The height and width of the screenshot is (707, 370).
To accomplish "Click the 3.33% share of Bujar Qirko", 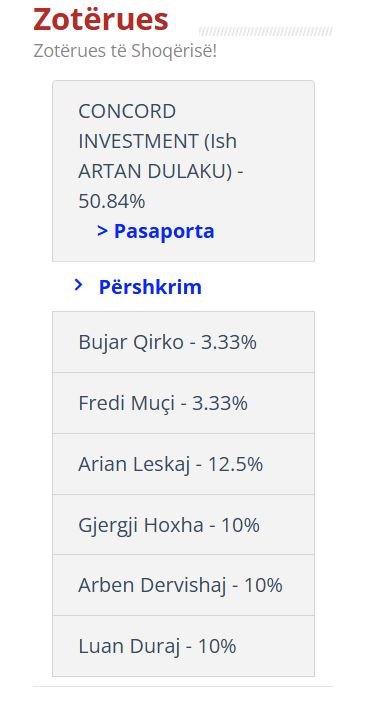I will (x=228, y=343).
